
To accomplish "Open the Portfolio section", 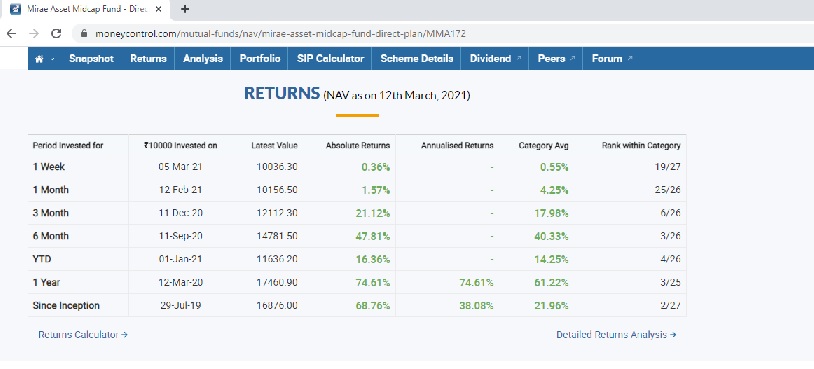I will click(x=260, y=59).
